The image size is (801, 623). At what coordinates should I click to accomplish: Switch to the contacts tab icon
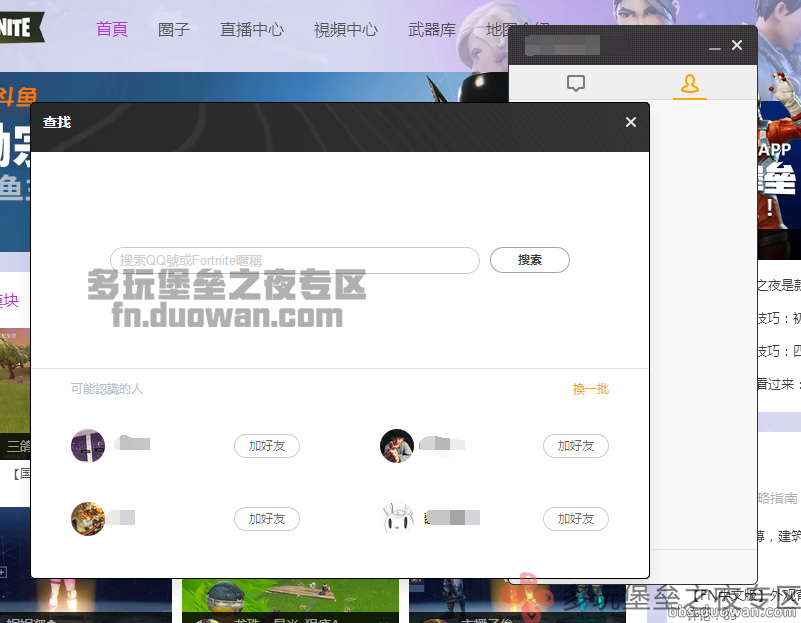point(689,84)
